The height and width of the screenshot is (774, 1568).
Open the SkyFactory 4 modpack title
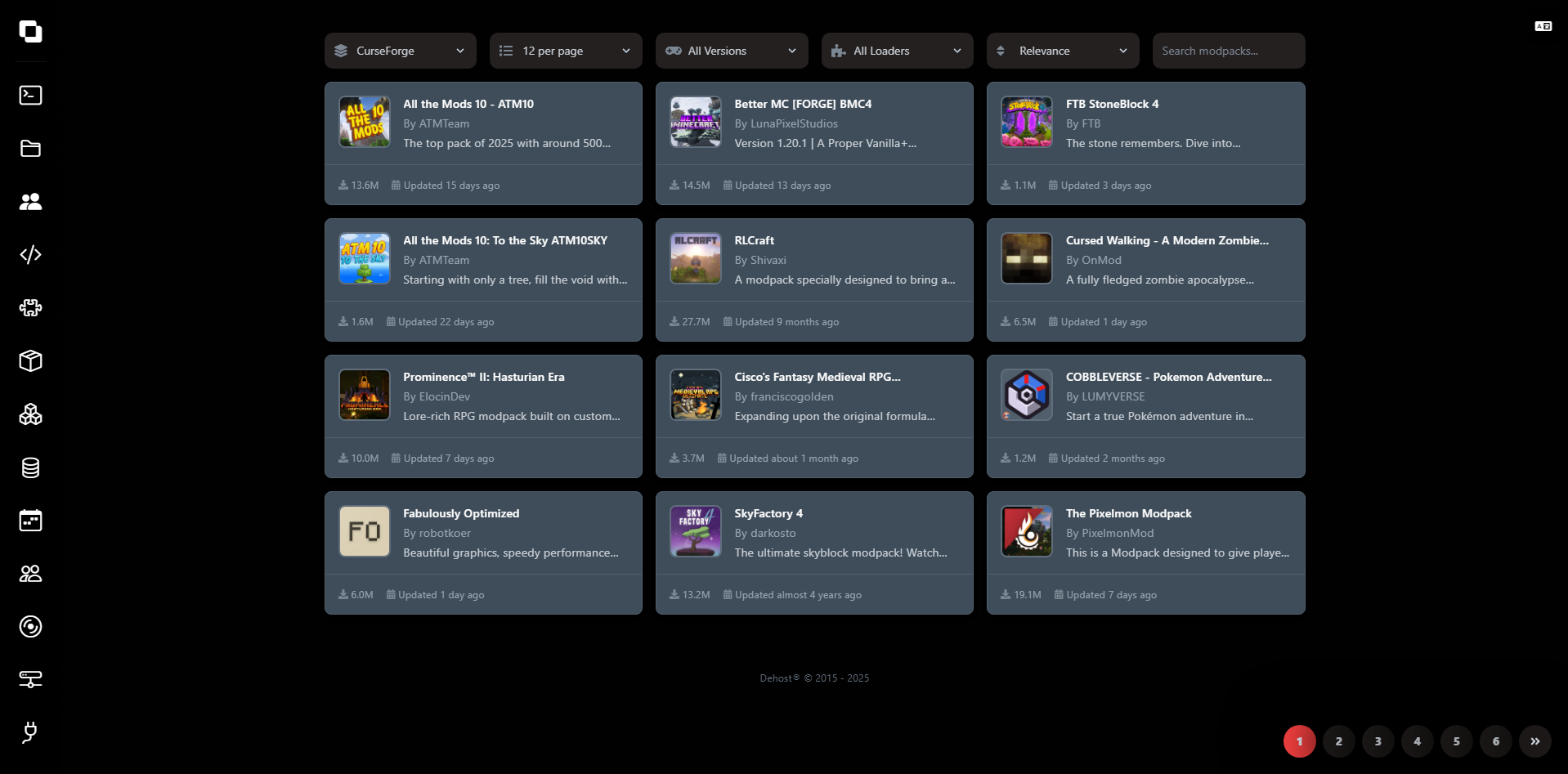(768, 513)
